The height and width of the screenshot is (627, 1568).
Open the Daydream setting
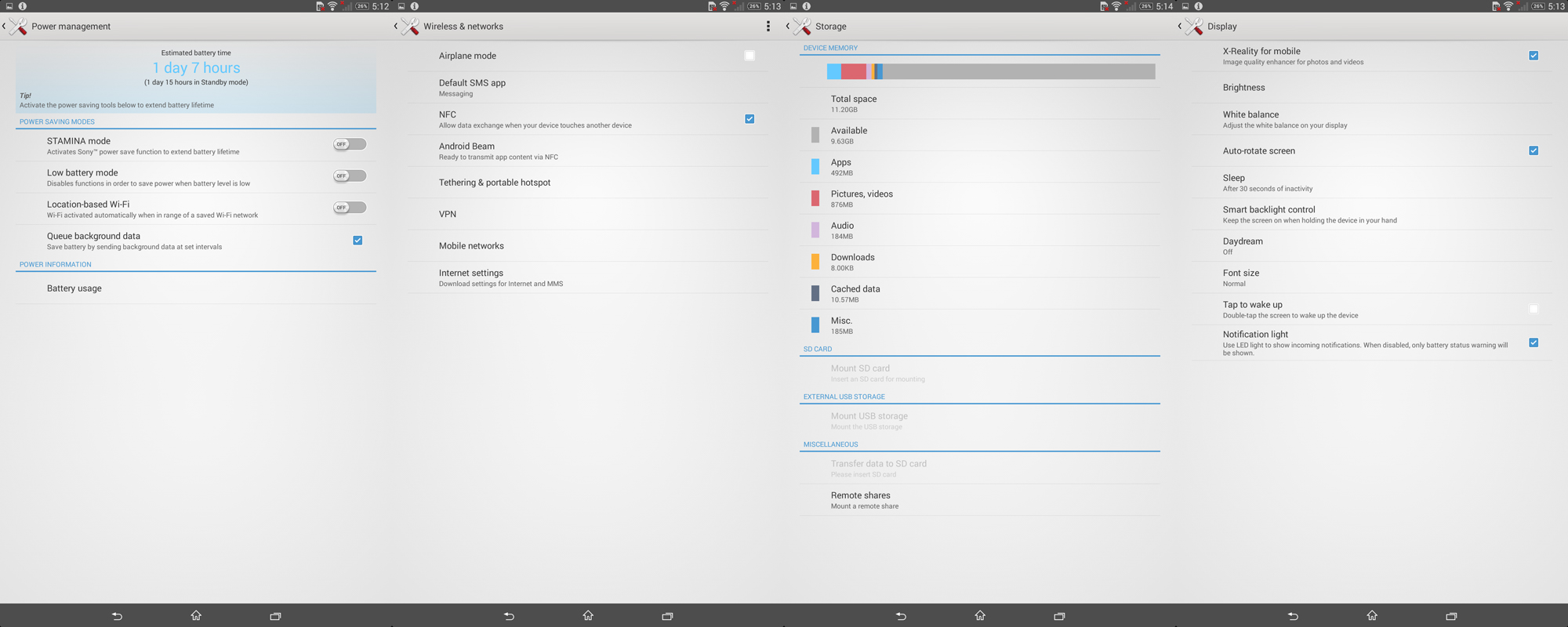tap(1242, 246)
